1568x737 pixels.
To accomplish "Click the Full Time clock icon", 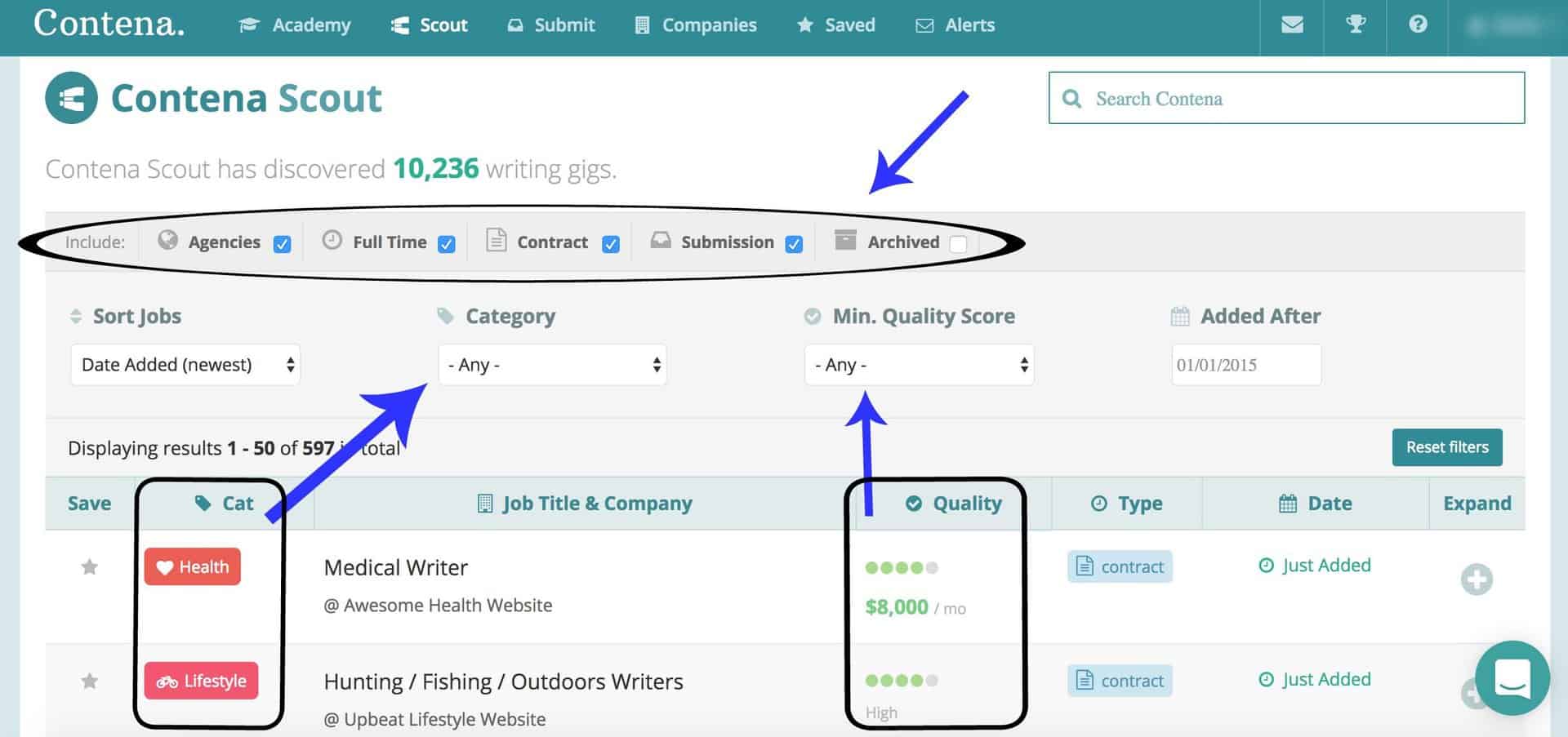I will (x=332, y=239).
